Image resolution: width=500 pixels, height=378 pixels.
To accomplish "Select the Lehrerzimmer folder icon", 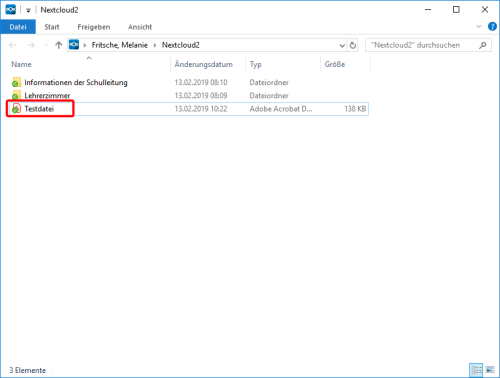I will pyautogui.click(x=16, y=95).
